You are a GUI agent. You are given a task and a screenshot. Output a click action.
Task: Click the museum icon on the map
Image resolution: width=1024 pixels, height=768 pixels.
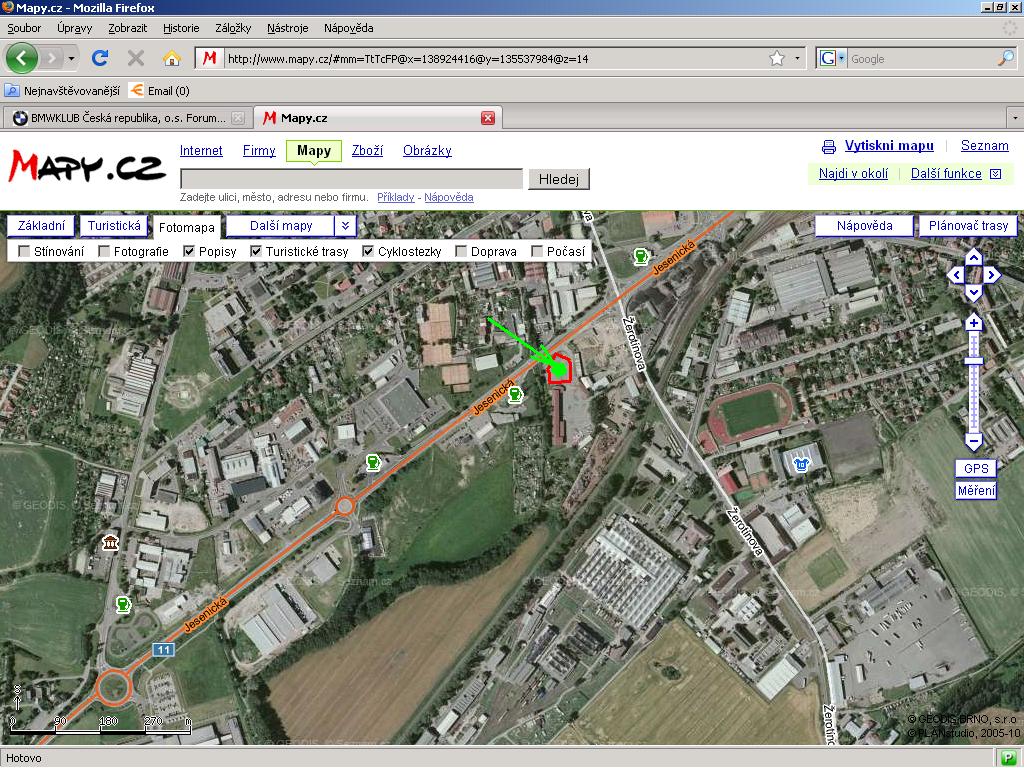pyautogui.click(x=110, y=542)
